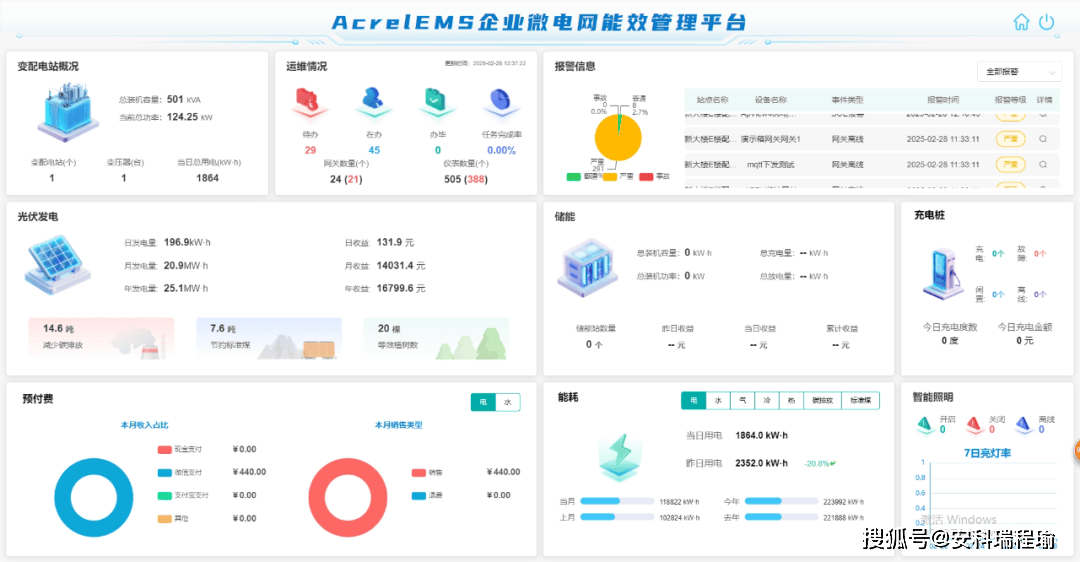
Task: Click the -20.8% change indicator
Action: tap(820, 464)
